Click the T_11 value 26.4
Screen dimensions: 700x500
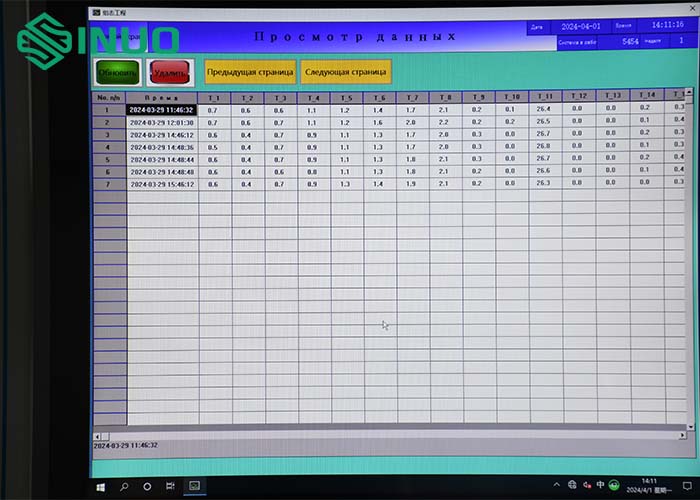(x=543, y=108)
